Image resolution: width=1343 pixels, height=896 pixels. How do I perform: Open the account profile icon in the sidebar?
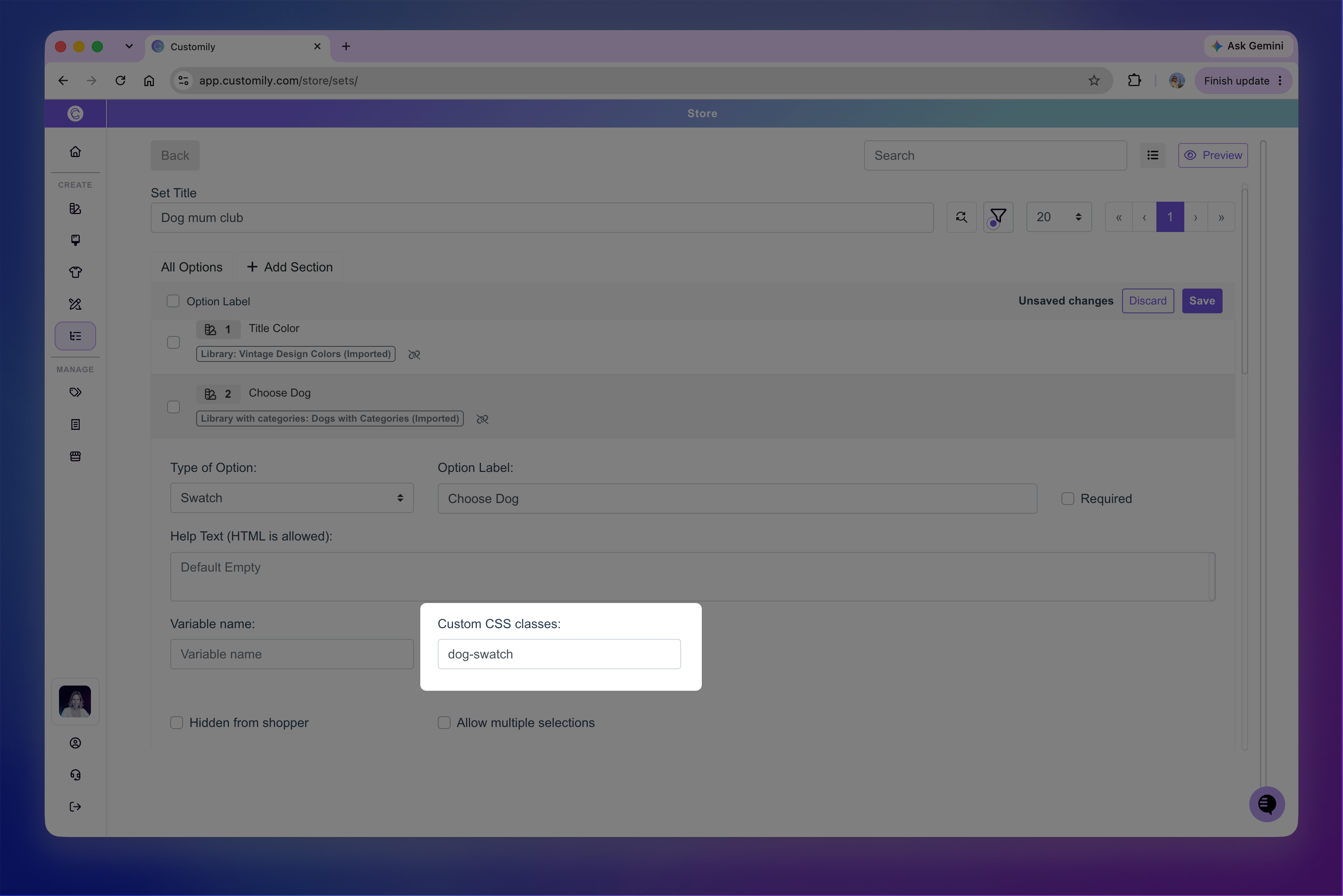(75, 743)
